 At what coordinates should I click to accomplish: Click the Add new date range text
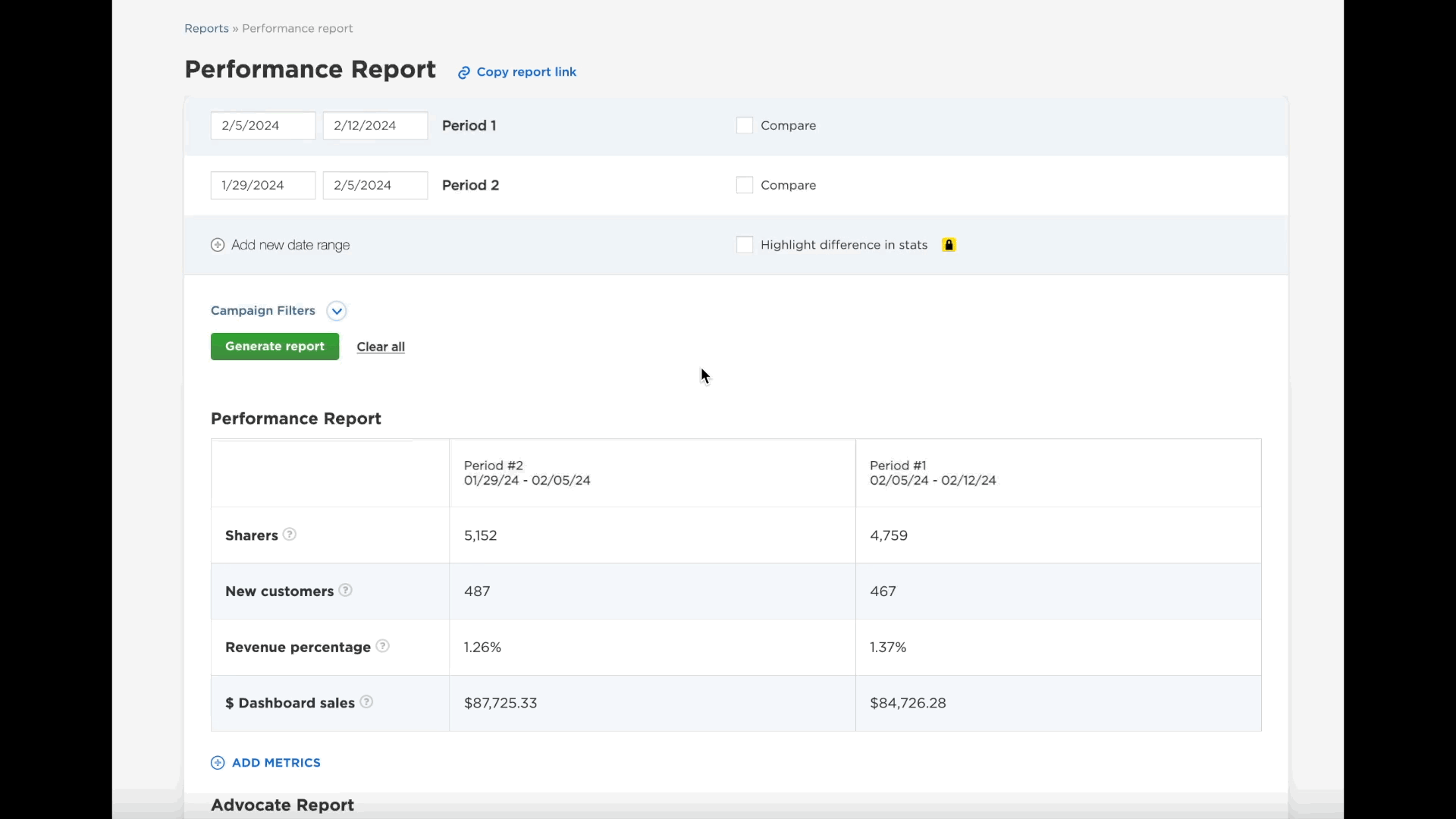coord(290,245)
